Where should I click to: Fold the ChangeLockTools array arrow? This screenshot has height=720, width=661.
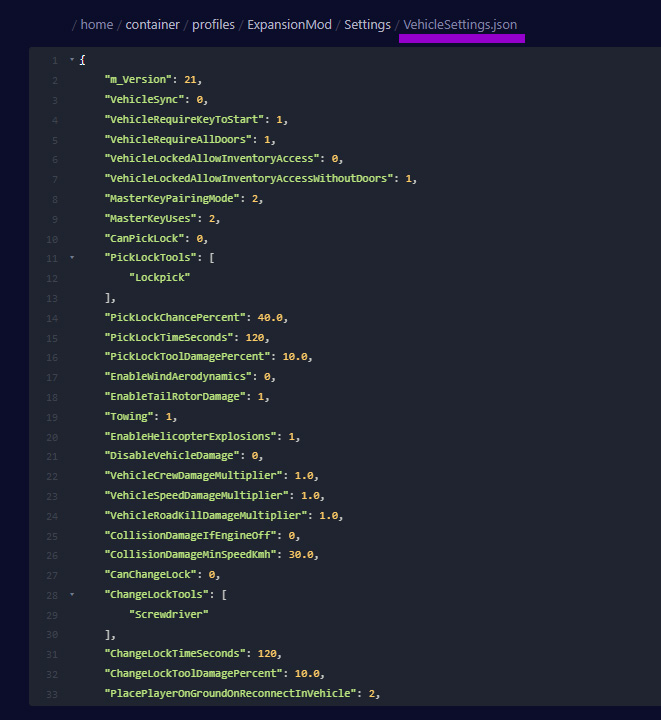click(71, 594)
